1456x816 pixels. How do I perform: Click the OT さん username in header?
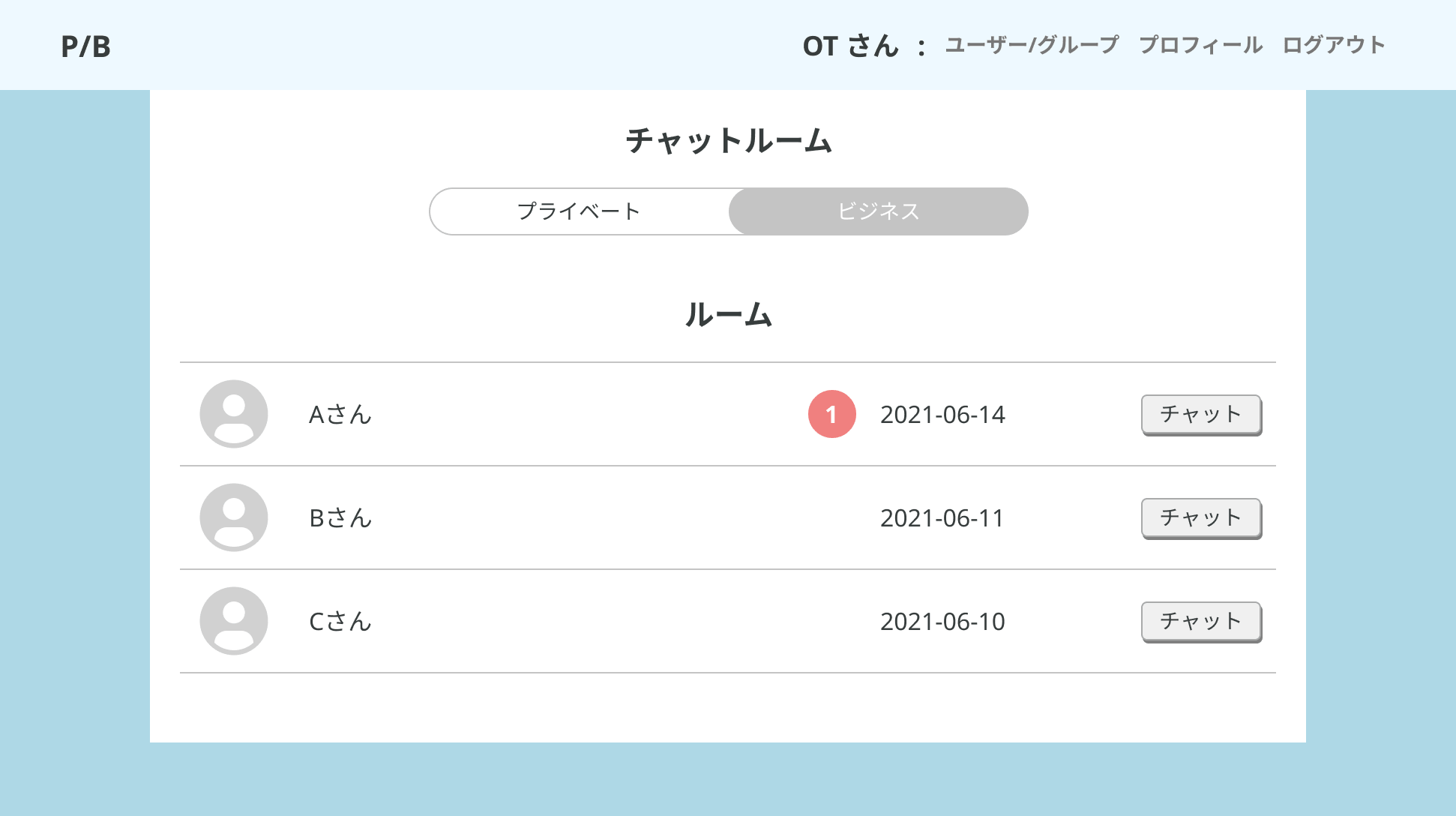[x=850, y=46]
